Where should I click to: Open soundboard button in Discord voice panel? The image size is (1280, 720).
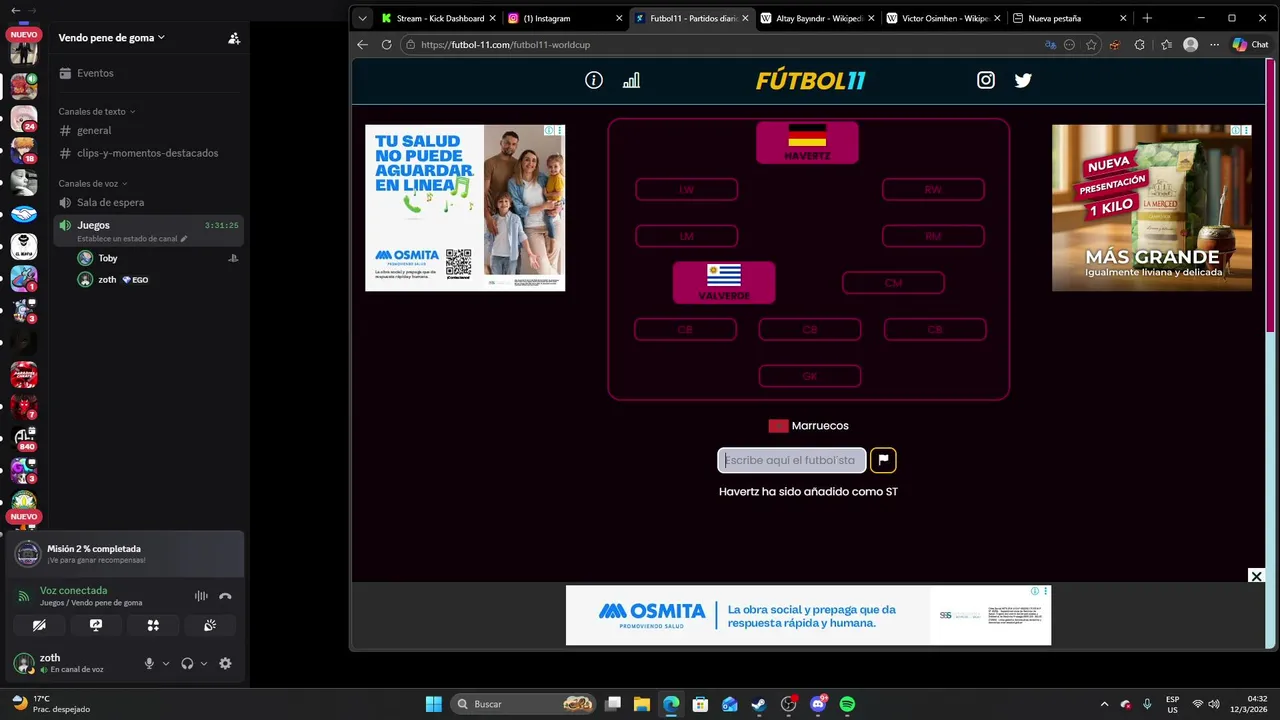coord(210,625)
